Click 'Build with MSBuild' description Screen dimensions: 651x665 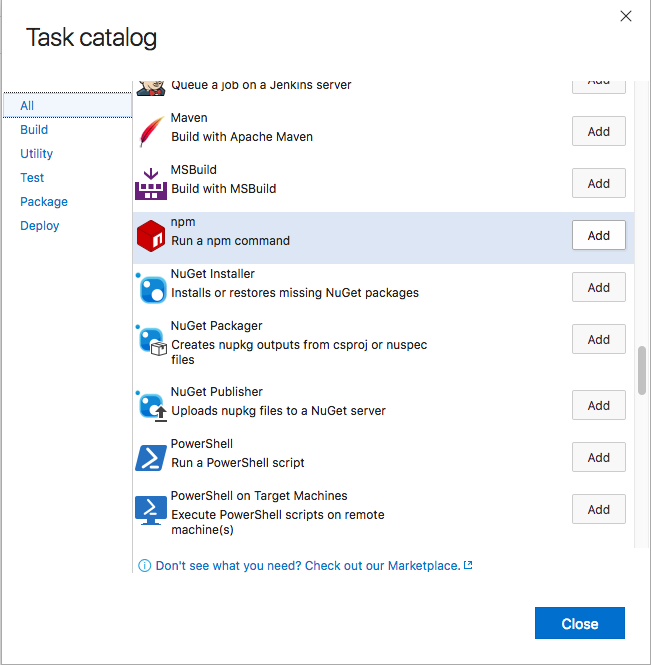click(224, 189)
